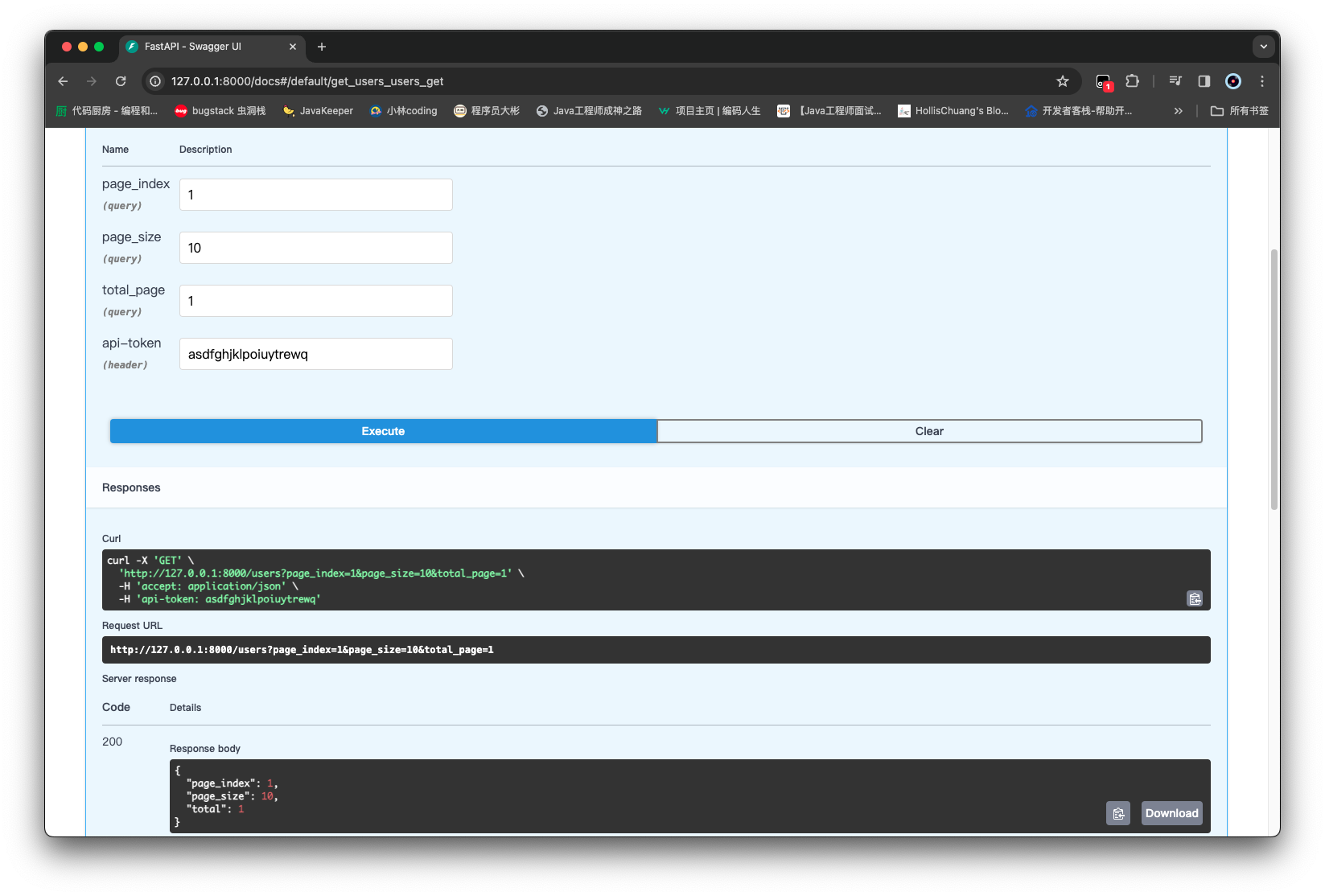Click the "Details" column header

point(186,708)
